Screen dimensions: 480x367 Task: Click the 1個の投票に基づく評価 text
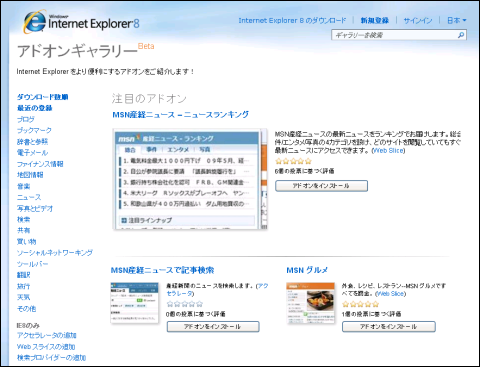[x=371, y=314]
